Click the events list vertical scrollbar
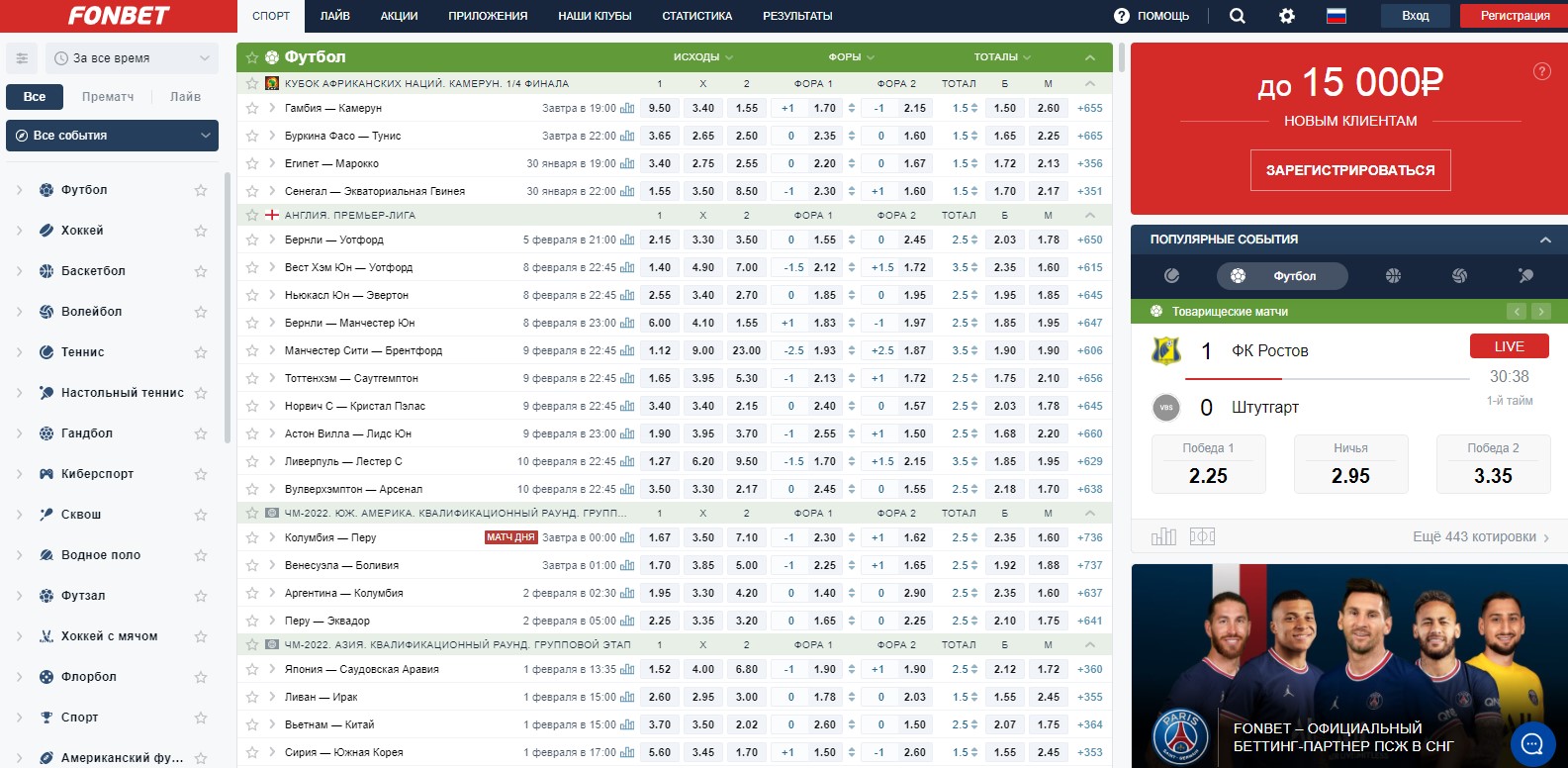 (x=1121, y=57)
